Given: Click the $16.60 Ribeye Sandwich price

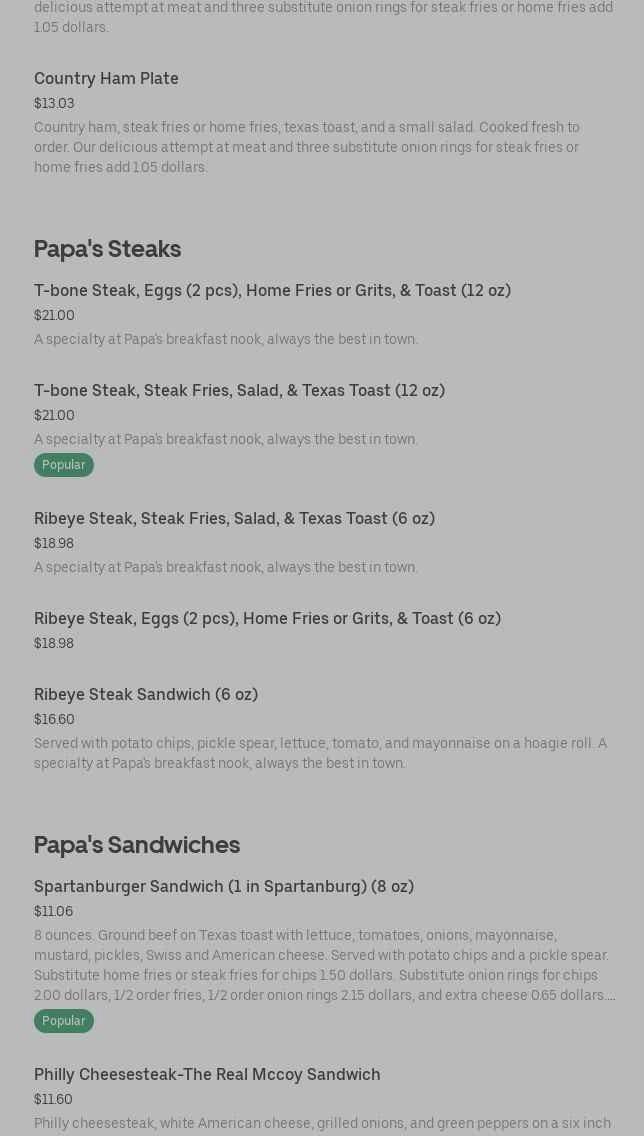Looking at the screenshot, I should click(x=54, y=719).
